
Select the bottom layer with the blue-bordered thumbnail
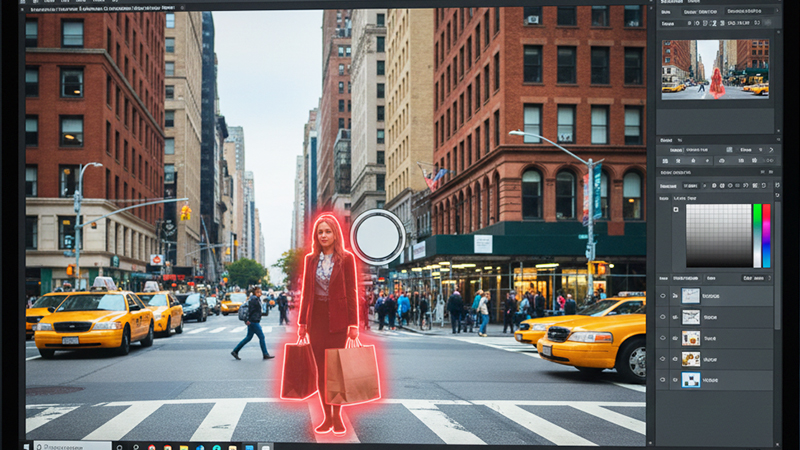click(x=691, y=381)
